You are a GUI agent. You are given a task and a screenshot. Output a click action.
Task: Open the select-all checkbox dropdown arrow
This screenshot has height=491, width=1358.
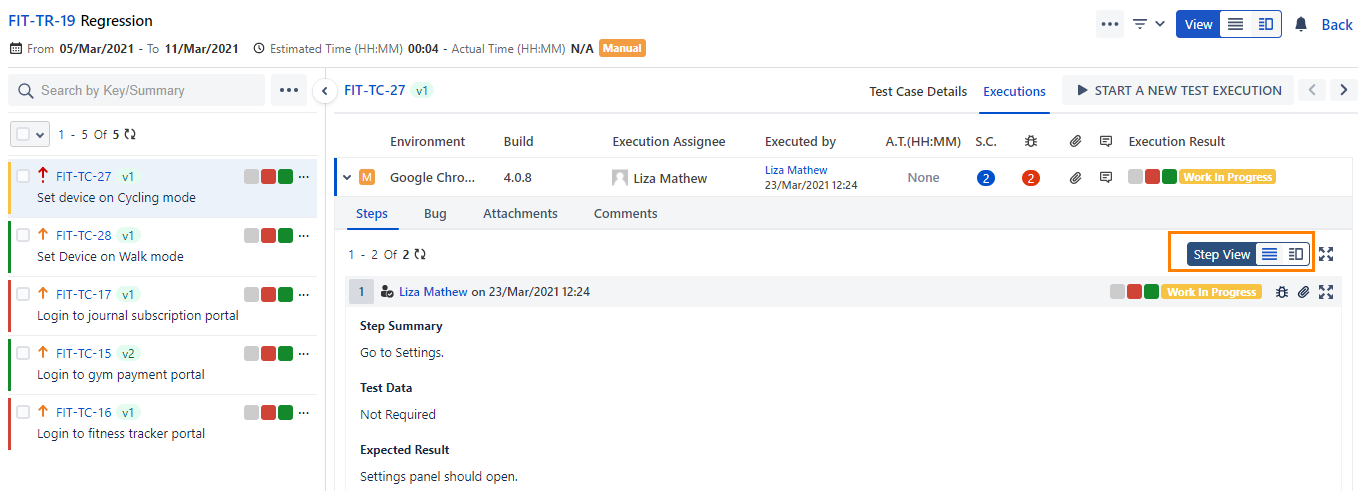point(40,133)
